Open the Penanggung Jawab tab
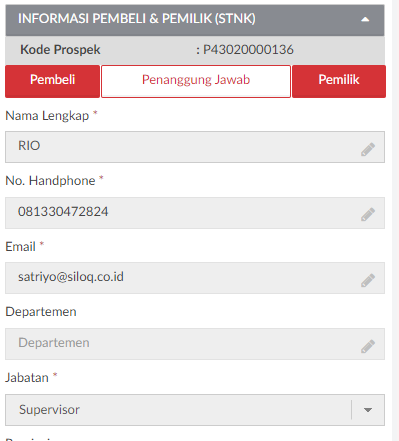Image resolution: width=399 pixels, height=441 pixels. pyautogui.click(x=196, y=81)
